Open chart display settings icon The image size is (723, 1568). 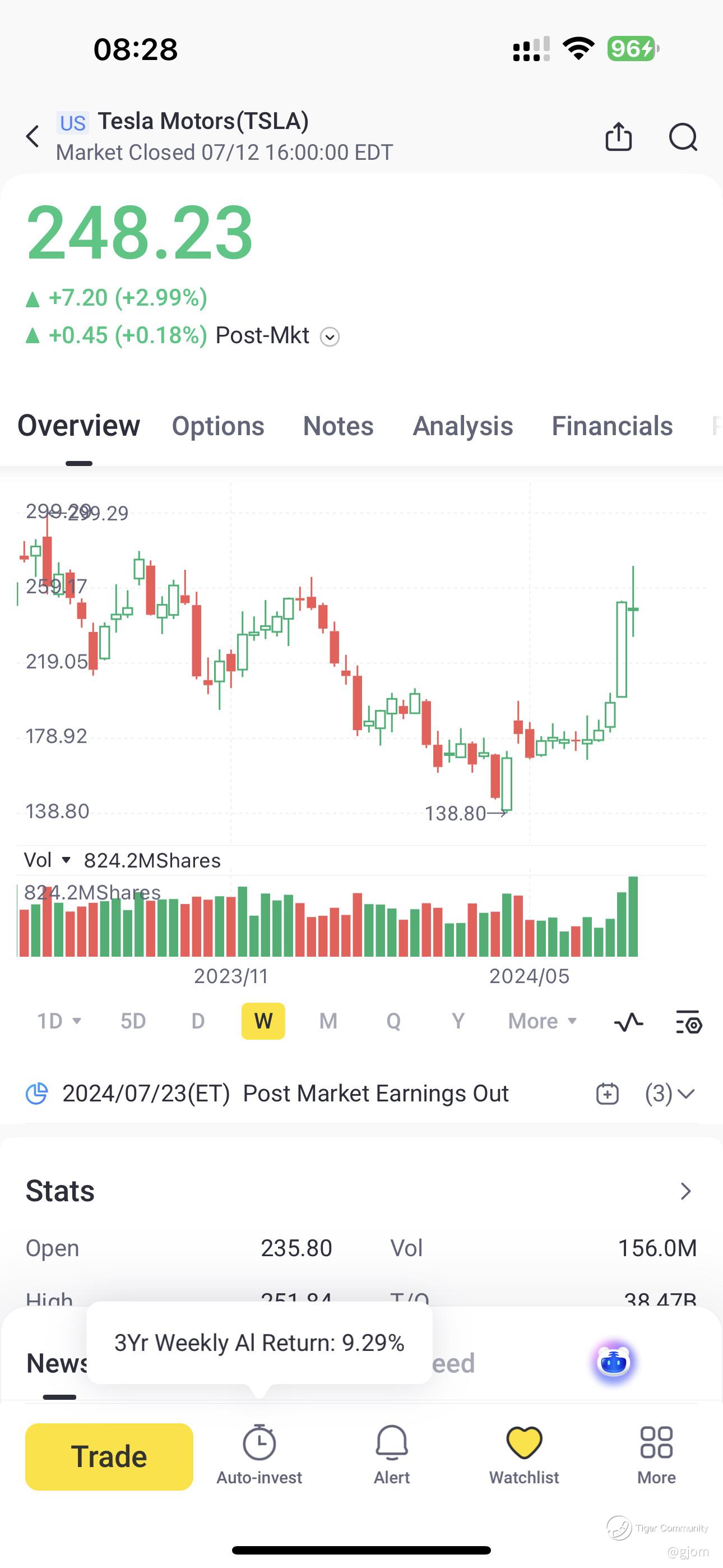(689, 1021)
